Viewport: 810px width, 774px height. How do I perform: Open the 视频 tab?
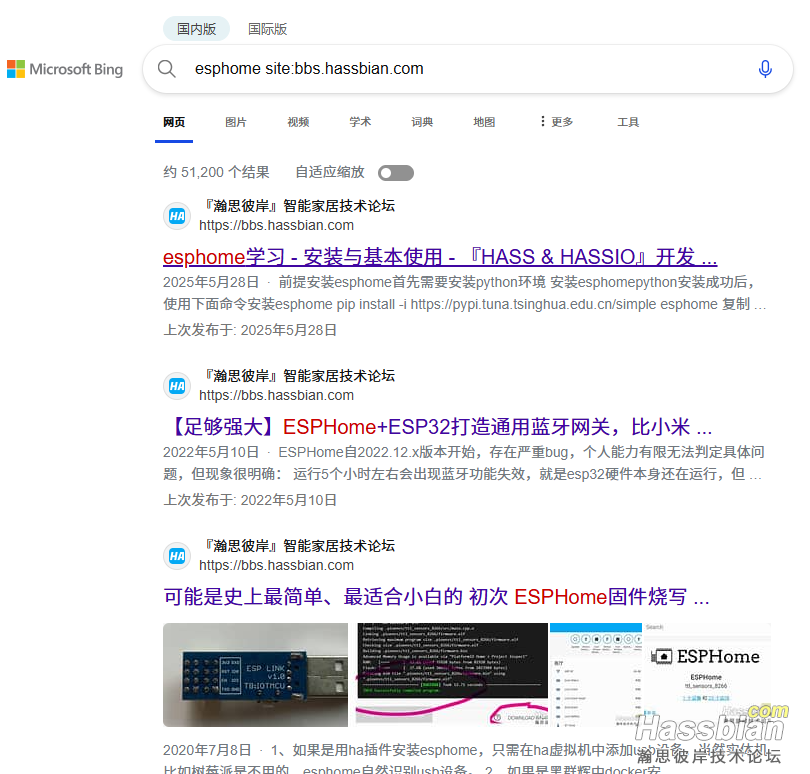pos(298,122)
